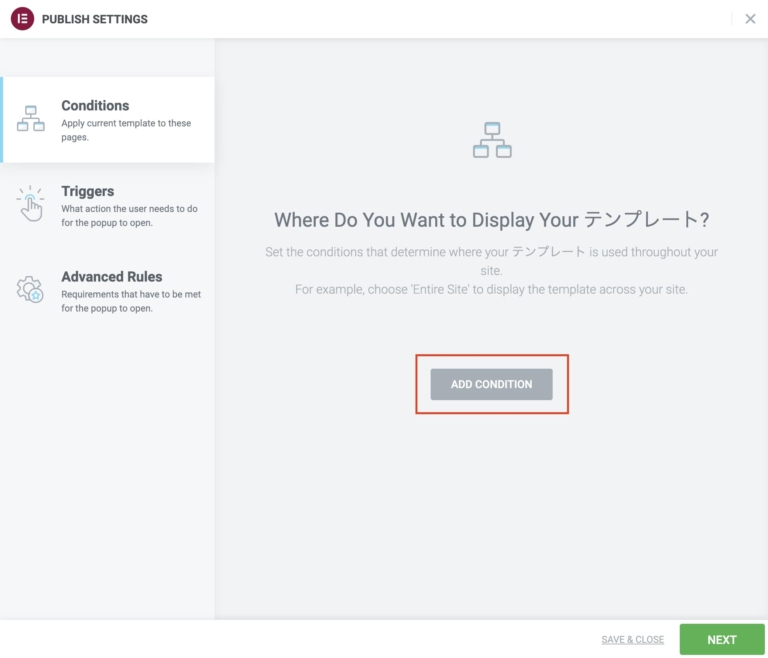
Task: Click the green NEXT button
Action: (721, 639)
